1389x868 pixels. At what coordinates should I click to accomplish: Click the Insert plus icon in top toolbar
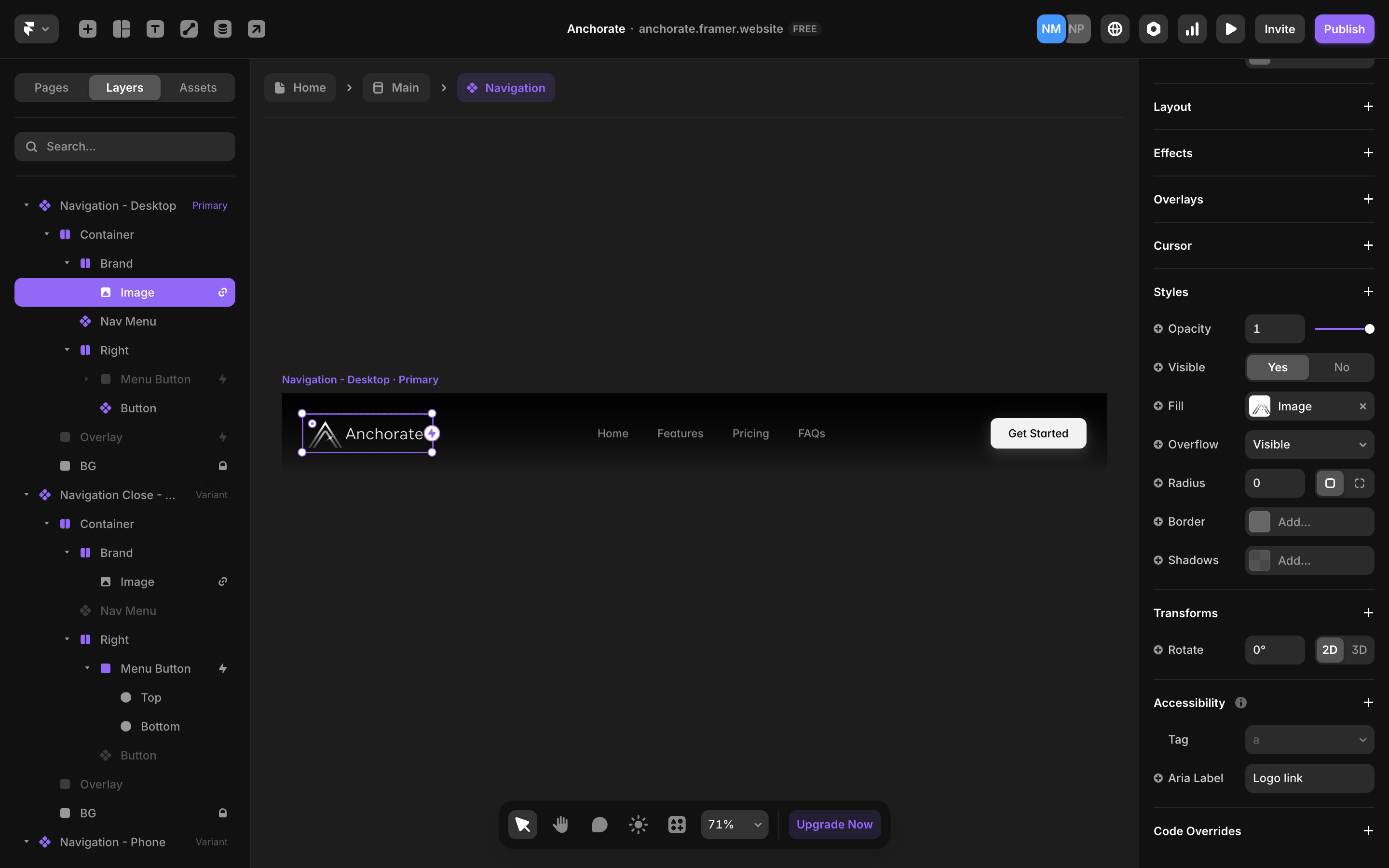(87, 29)
